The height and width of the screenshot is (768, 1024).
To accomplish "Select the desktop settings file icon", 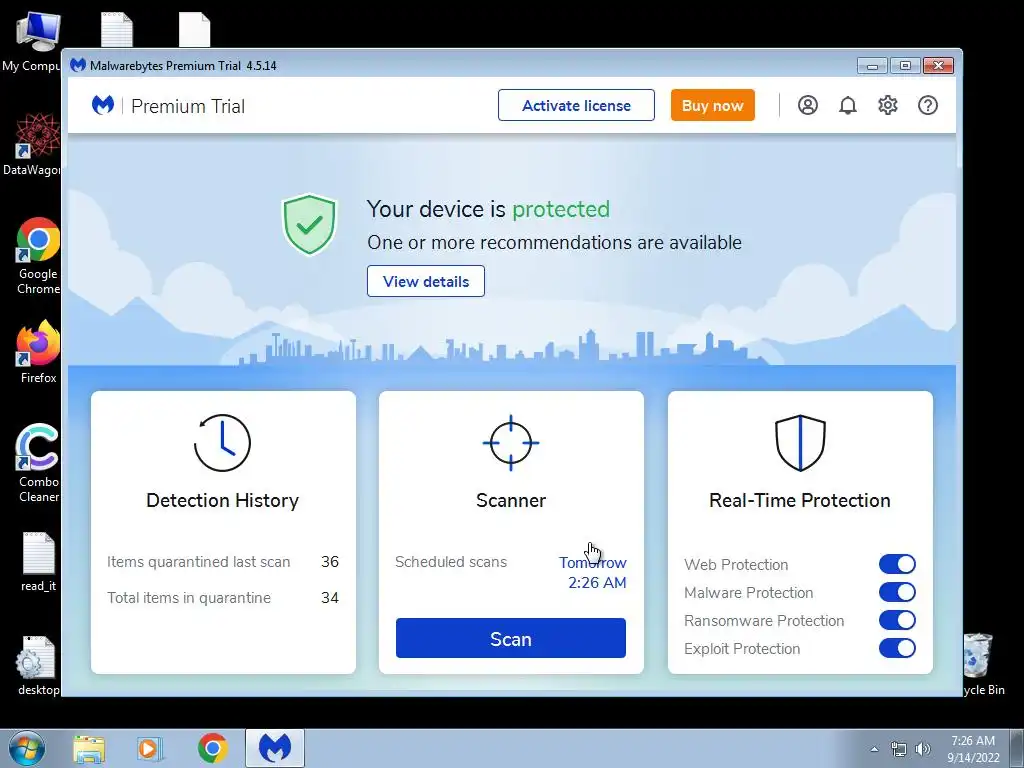I will pos(38,665).
